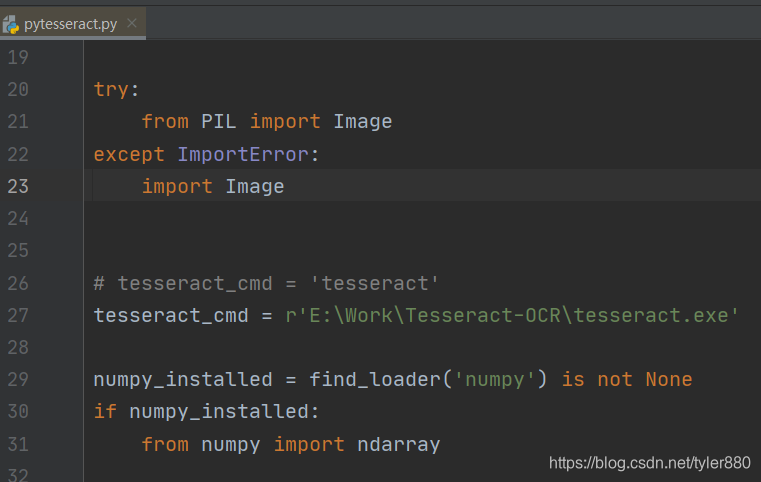Click line number 20 in the gutter
The image size is (761, 482).
pos(18,89)
